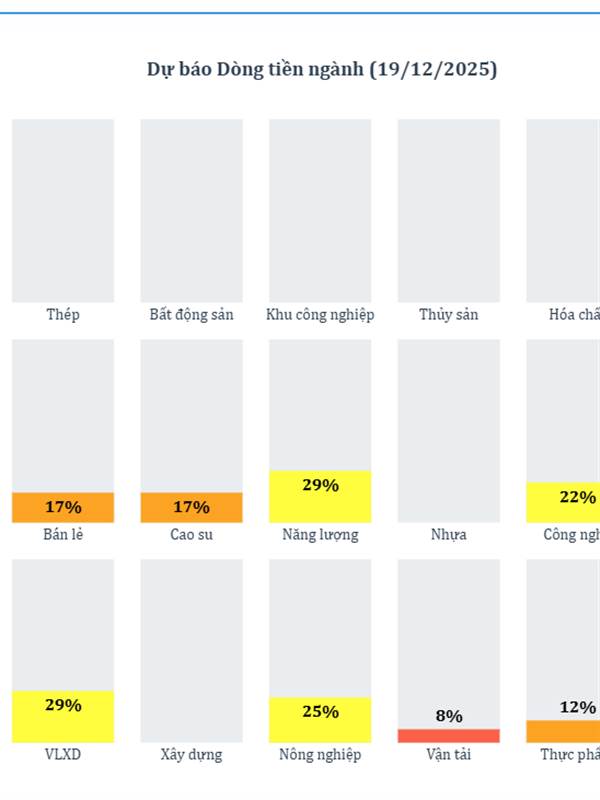
Task: Click the orange 12% Thực phẩm bar
Action: (563, 732)
